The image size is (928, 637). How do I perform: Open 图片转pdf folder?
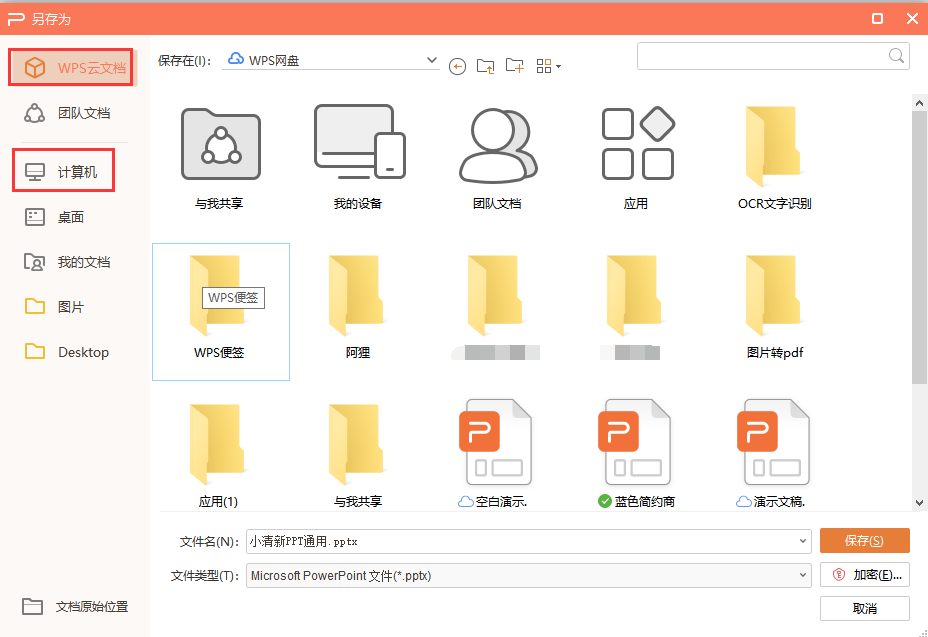(774, 307)
